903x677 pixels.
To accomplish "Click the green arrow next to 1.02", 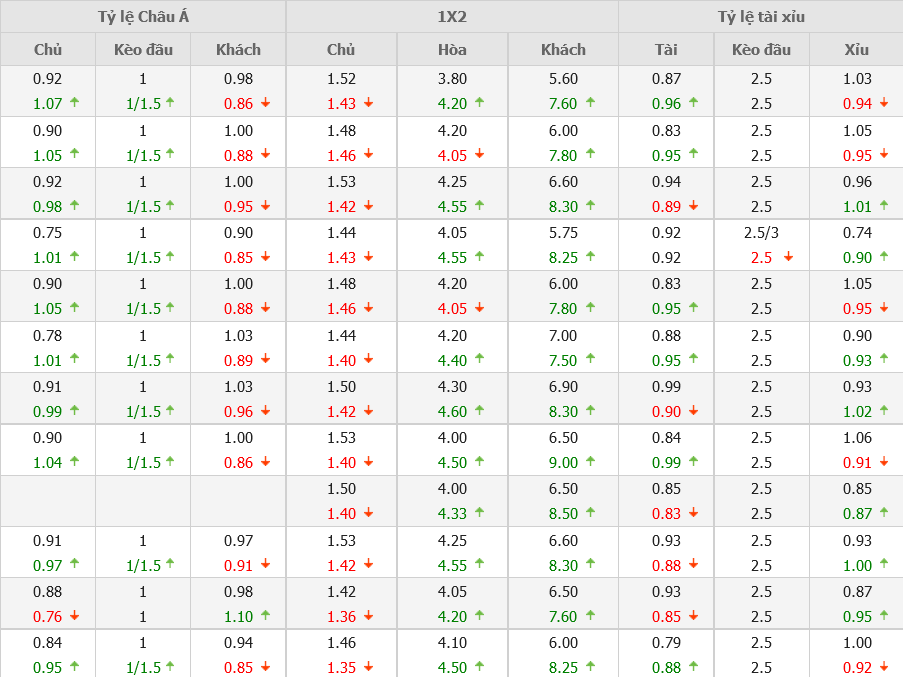I will pyautogui.click(x=883, y=411).
